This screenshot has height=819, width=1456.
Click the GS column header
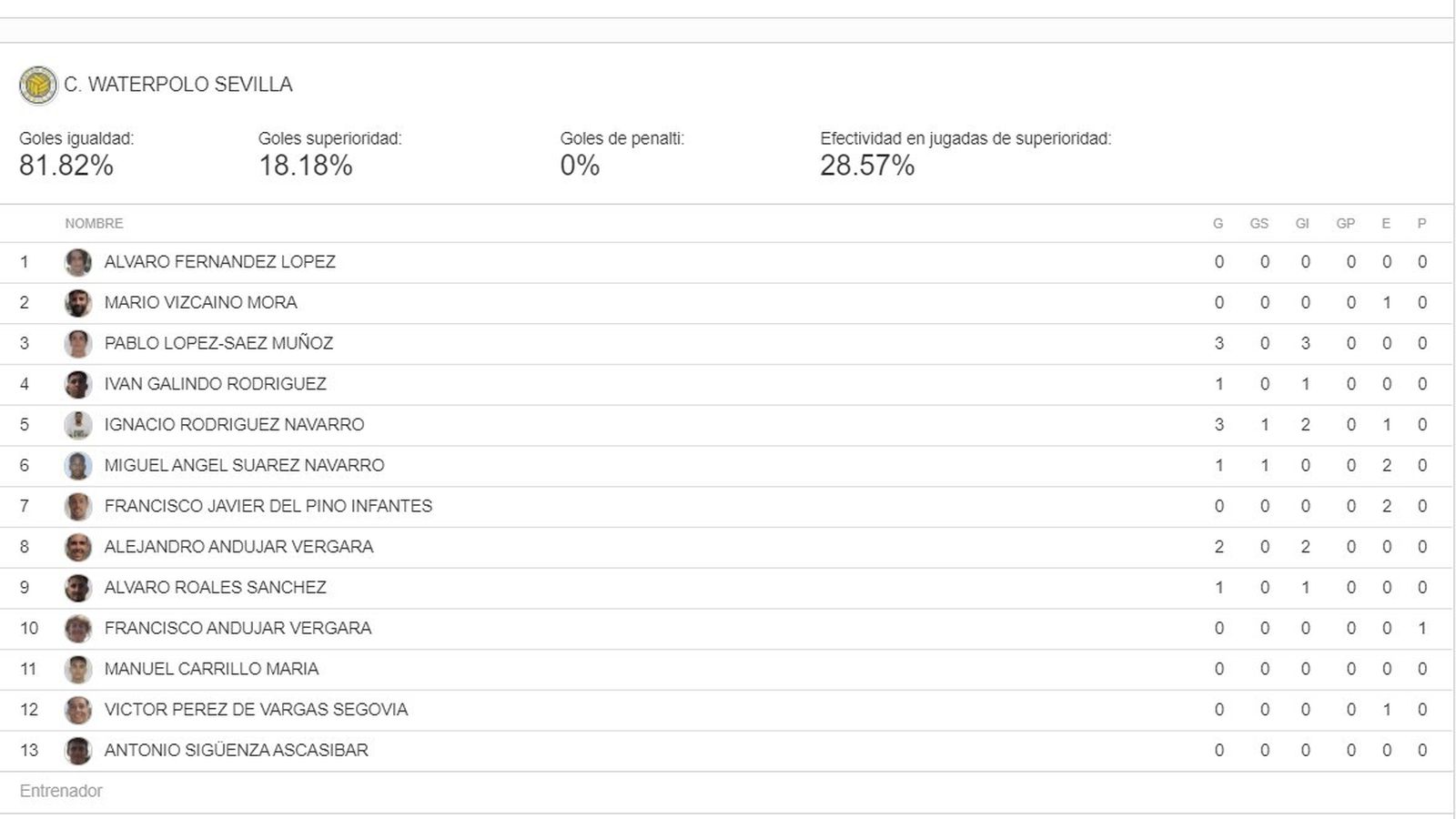coord(1259,224)
